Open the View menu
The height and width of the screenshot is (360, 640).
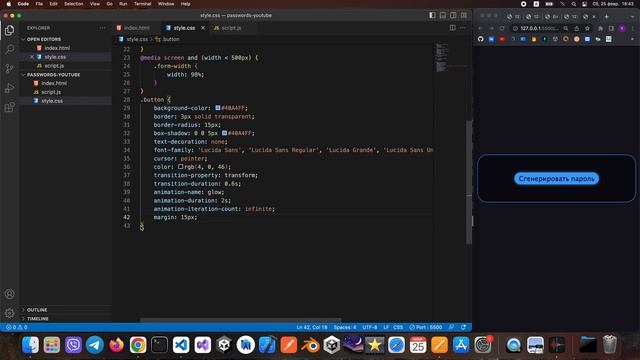tap(95, 4)
